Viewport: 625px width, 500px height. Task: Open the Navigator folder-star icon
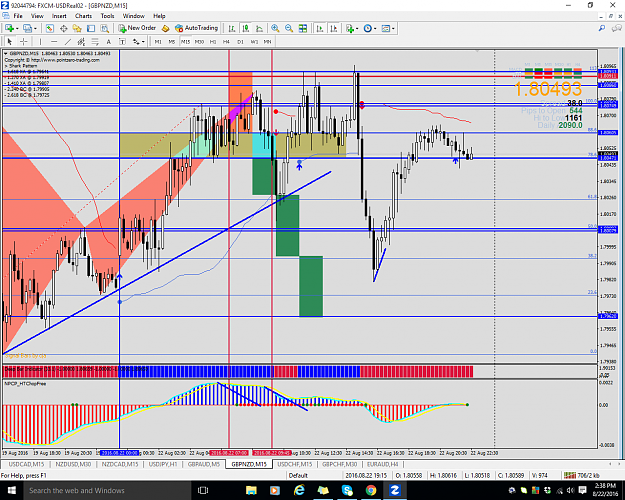point(77,28)
